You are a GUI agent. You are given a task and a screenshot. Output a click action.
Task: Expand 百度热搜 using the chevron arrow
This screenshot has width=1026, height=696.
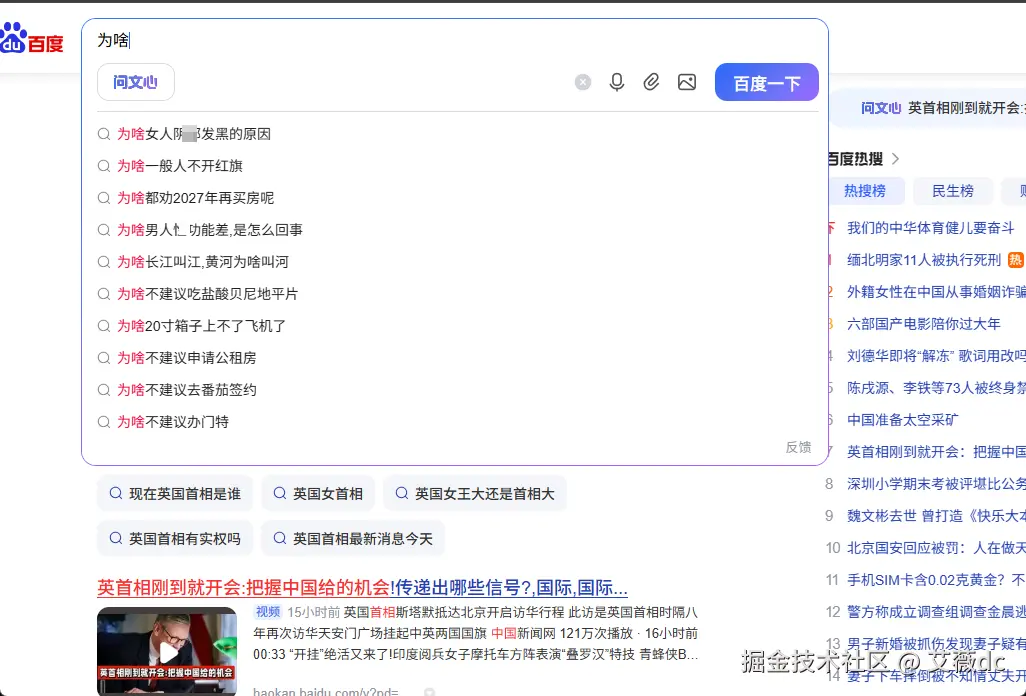click(893, 158)
